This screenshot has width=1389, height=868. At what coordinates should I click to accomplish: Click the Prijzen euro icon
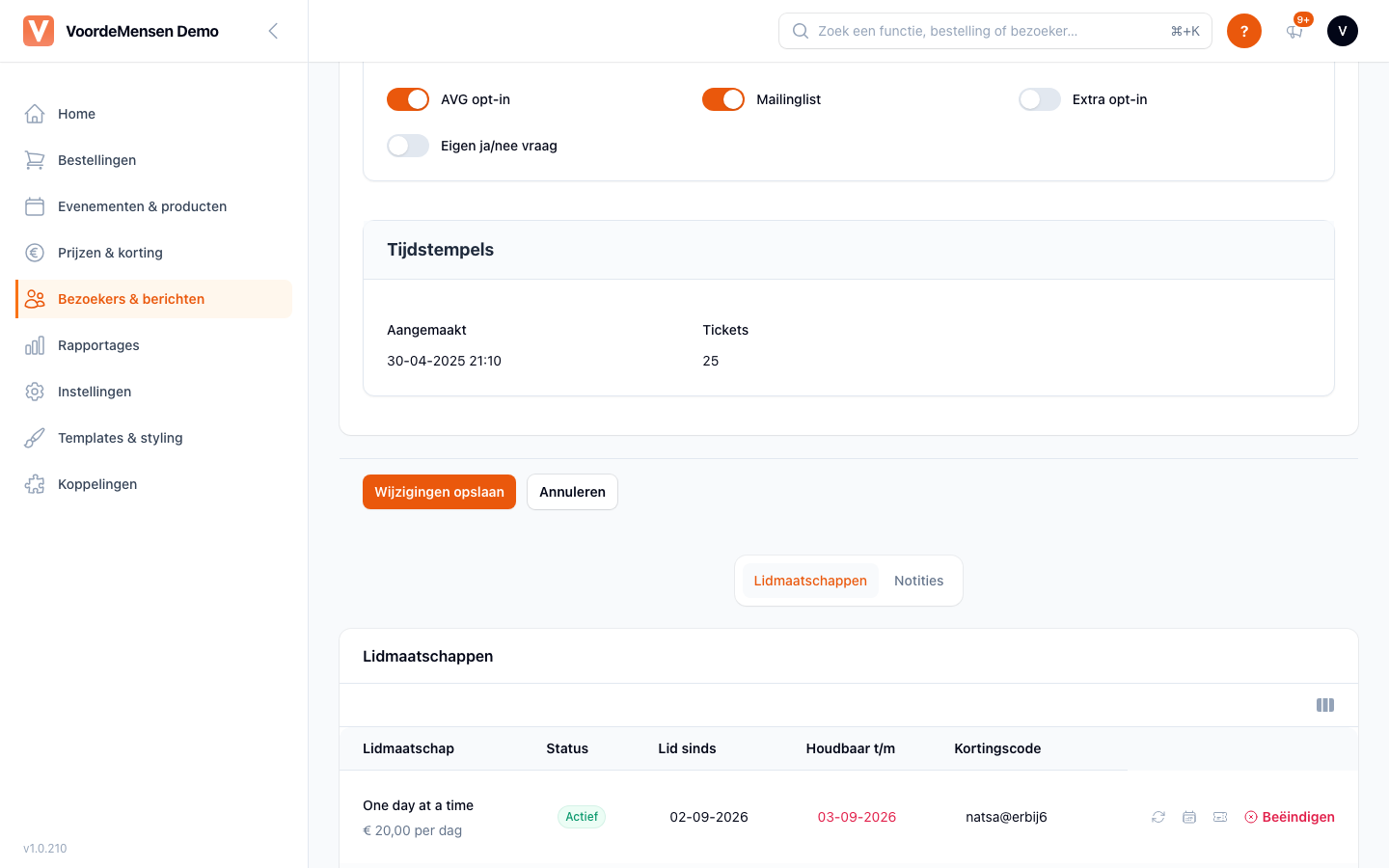[35, 253]
